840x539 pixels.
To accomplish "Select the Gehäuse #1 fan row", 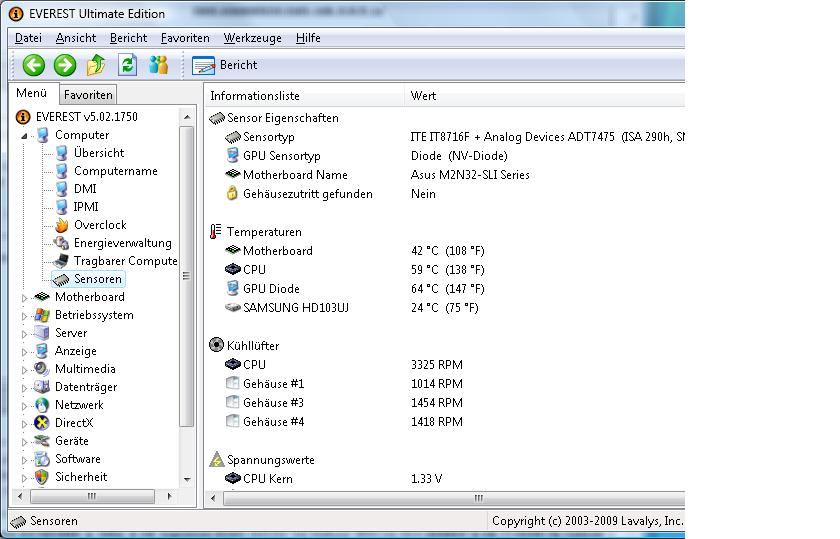I will [x=344, y=384].
